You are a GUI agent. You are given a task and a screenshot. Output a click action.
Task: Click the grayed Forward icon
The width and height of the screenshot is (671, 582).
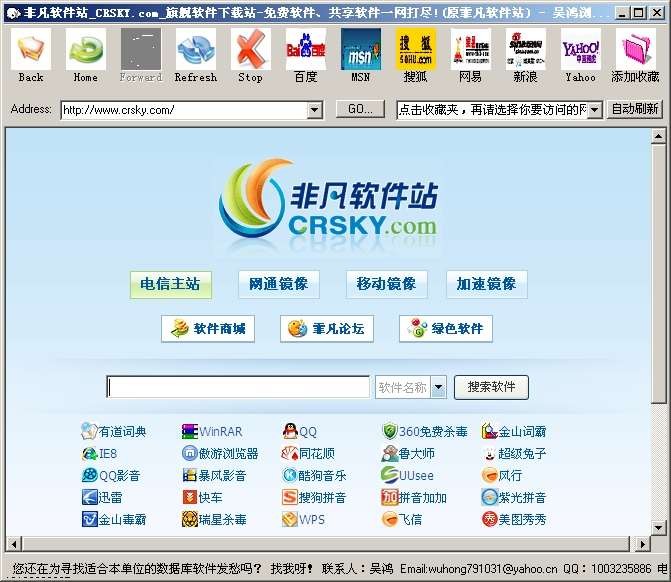[x=141, y=49]
